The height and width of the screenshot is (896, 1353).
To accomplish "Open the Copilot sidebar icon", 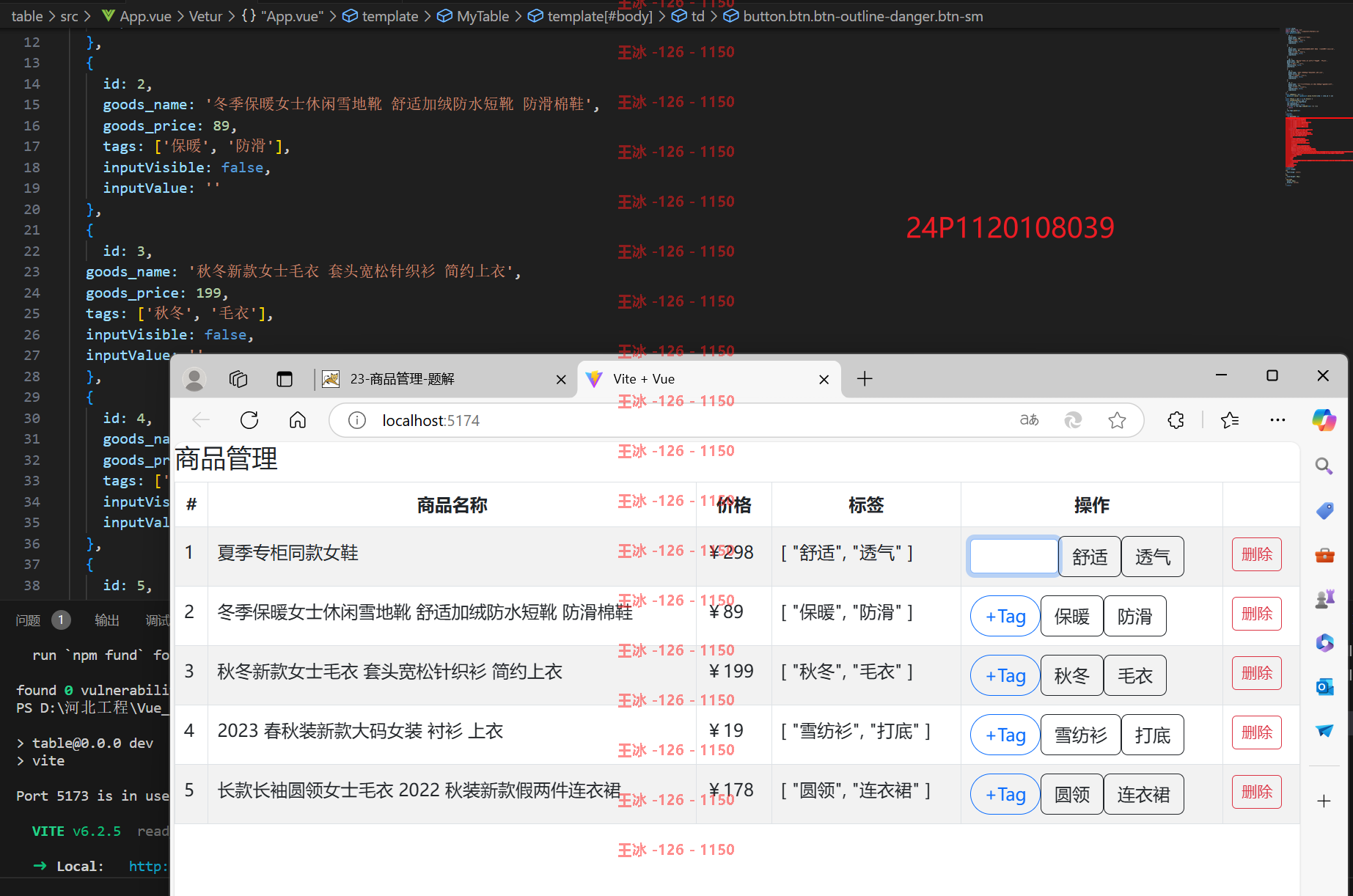I will (x=1324, y=420).
